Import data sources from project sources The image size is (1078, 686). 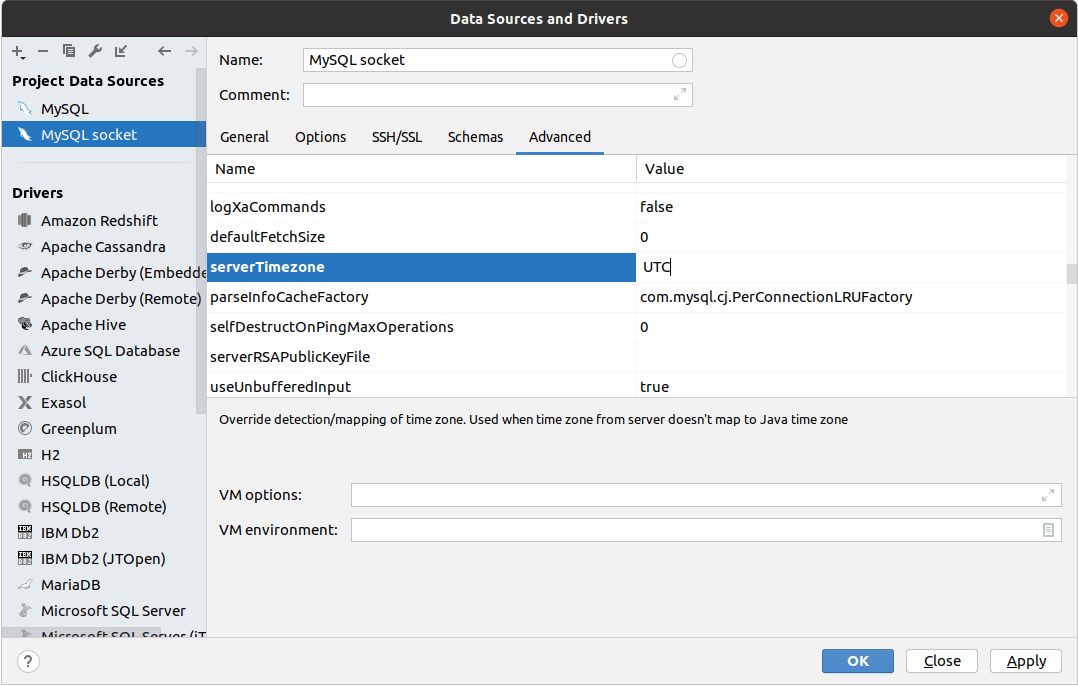coord(121,51)
